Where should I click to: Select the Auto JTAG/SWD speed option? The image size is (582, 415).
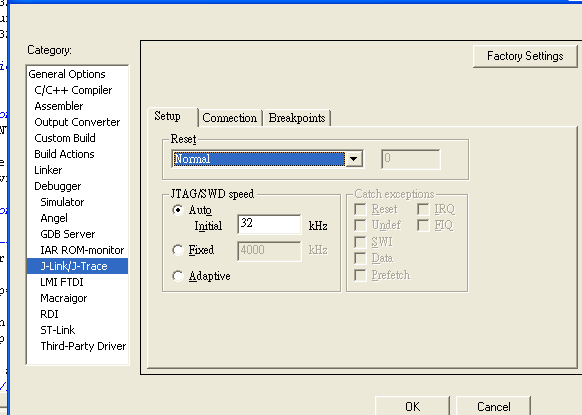tap(178, 210)
